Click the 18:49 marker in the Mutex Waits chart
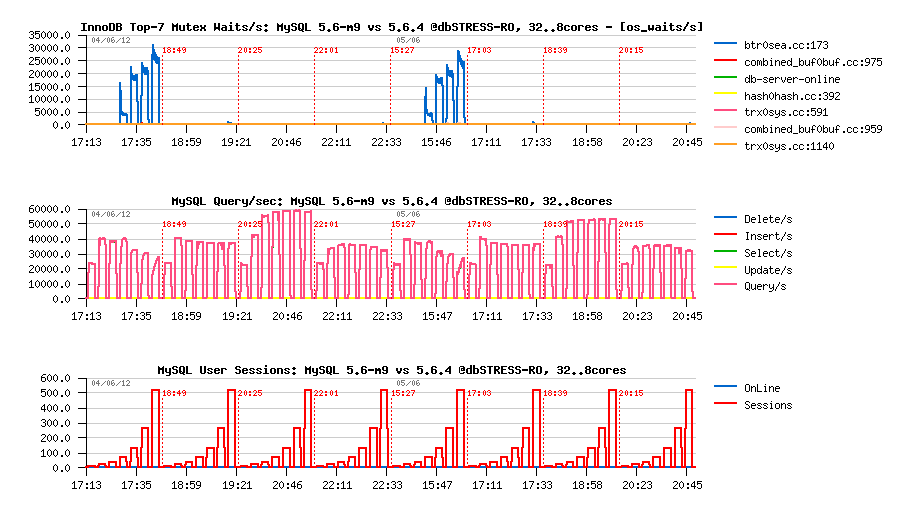 tap(174, 51)
